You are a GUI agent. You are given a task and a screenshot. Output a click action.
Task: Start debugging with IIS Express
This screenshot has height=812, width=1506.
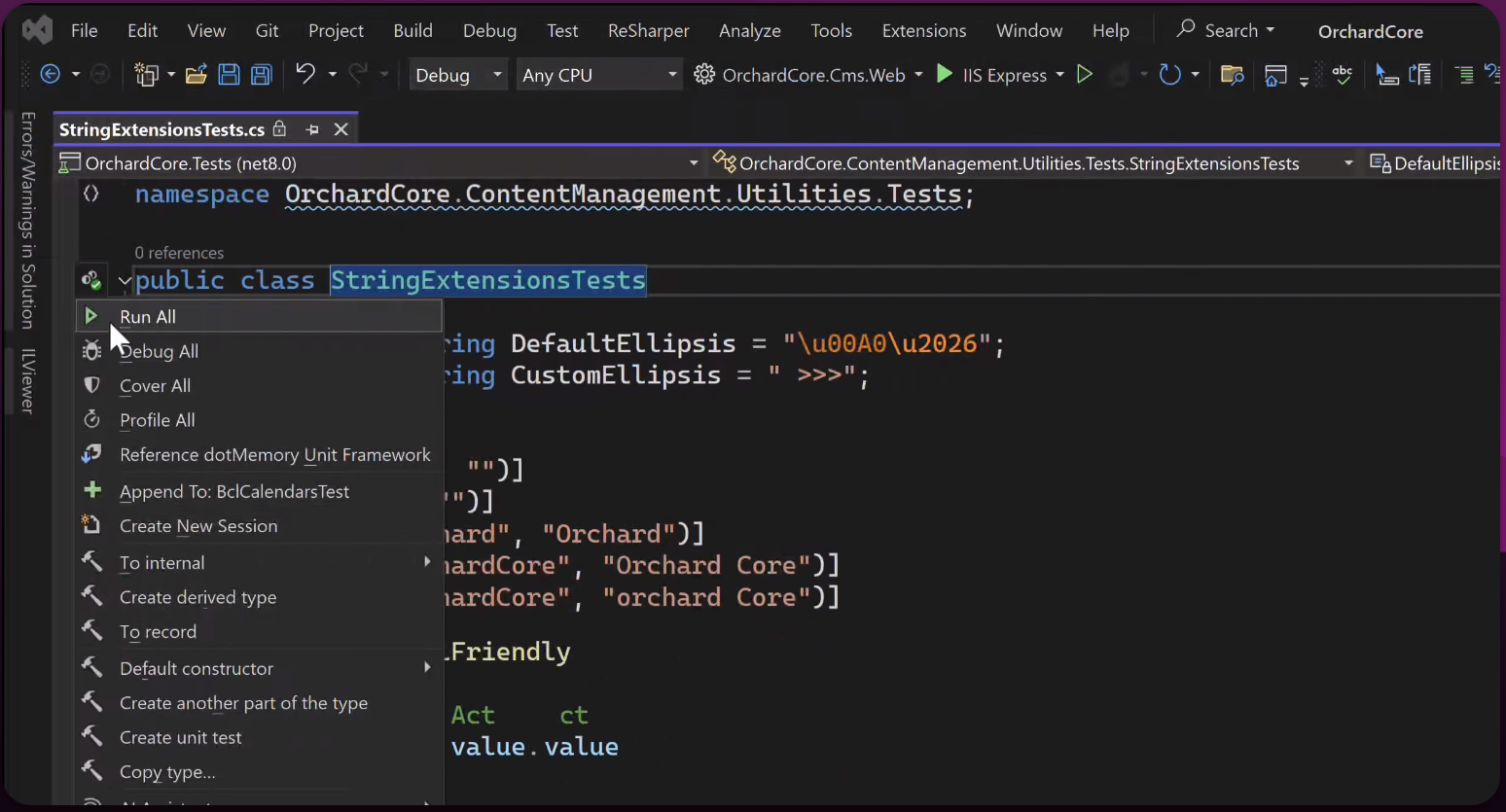991,75
